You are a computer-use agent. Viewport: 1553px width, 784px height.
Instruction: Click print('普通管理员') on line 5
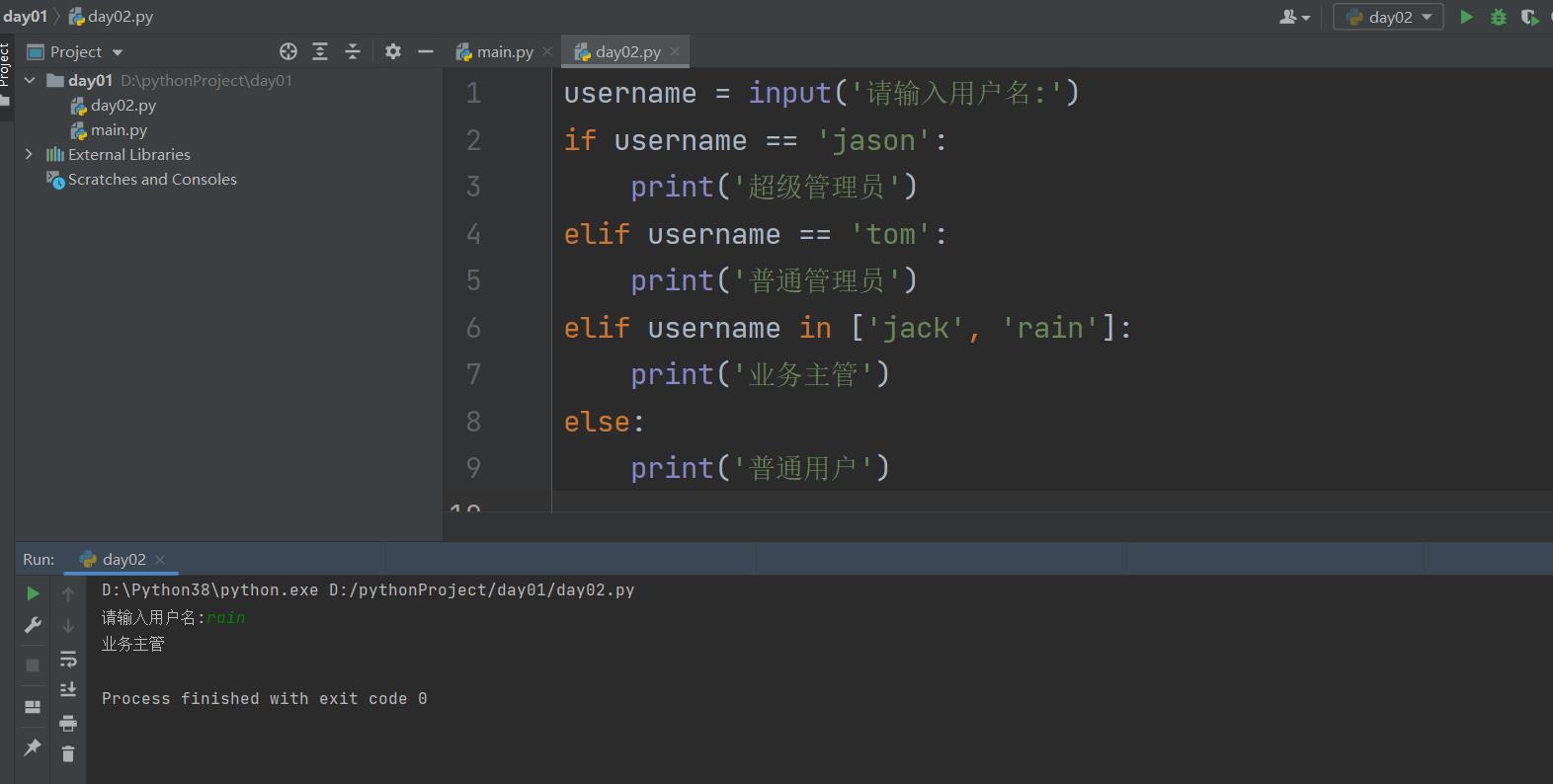point(775,280)
